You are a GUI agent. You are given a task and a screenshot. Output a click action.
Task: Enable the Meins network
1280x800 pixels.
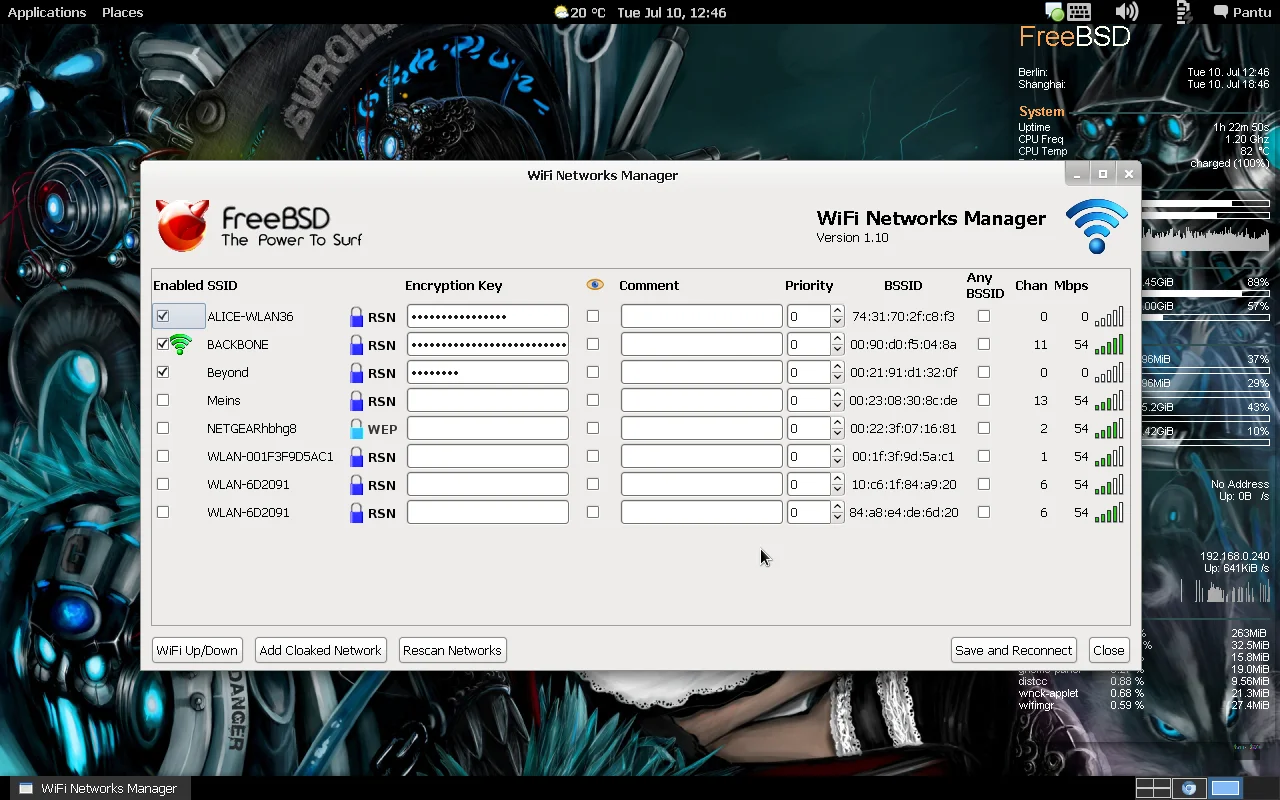coord(163,400)
